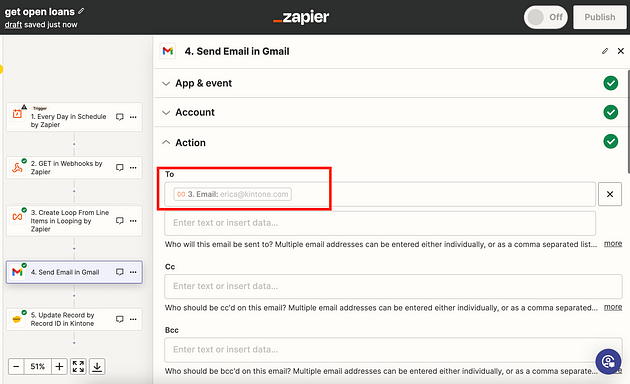Click the Webhooks icon on step 2
The image size is (630, 384).
click(x=17, y=167)
